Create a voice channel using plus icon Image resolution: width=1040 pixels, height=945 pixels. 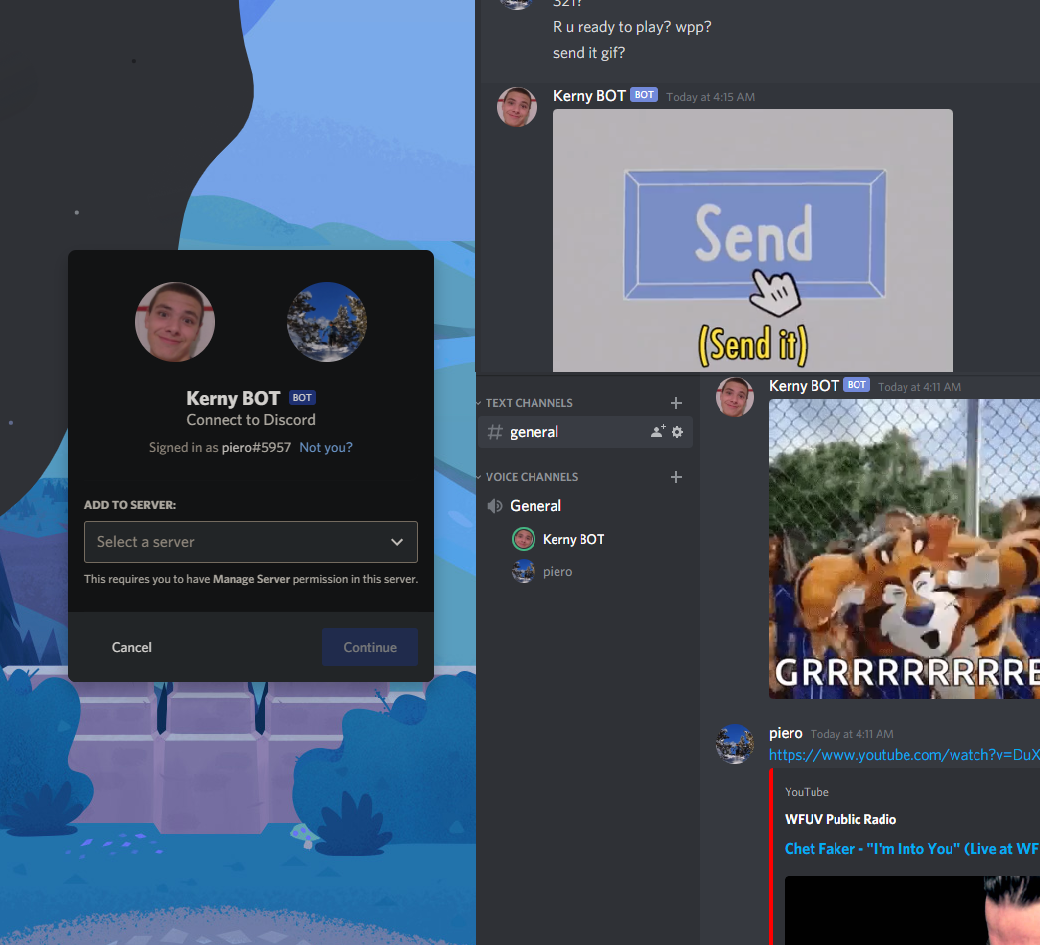pyautogui.click(x=676, y=477)
